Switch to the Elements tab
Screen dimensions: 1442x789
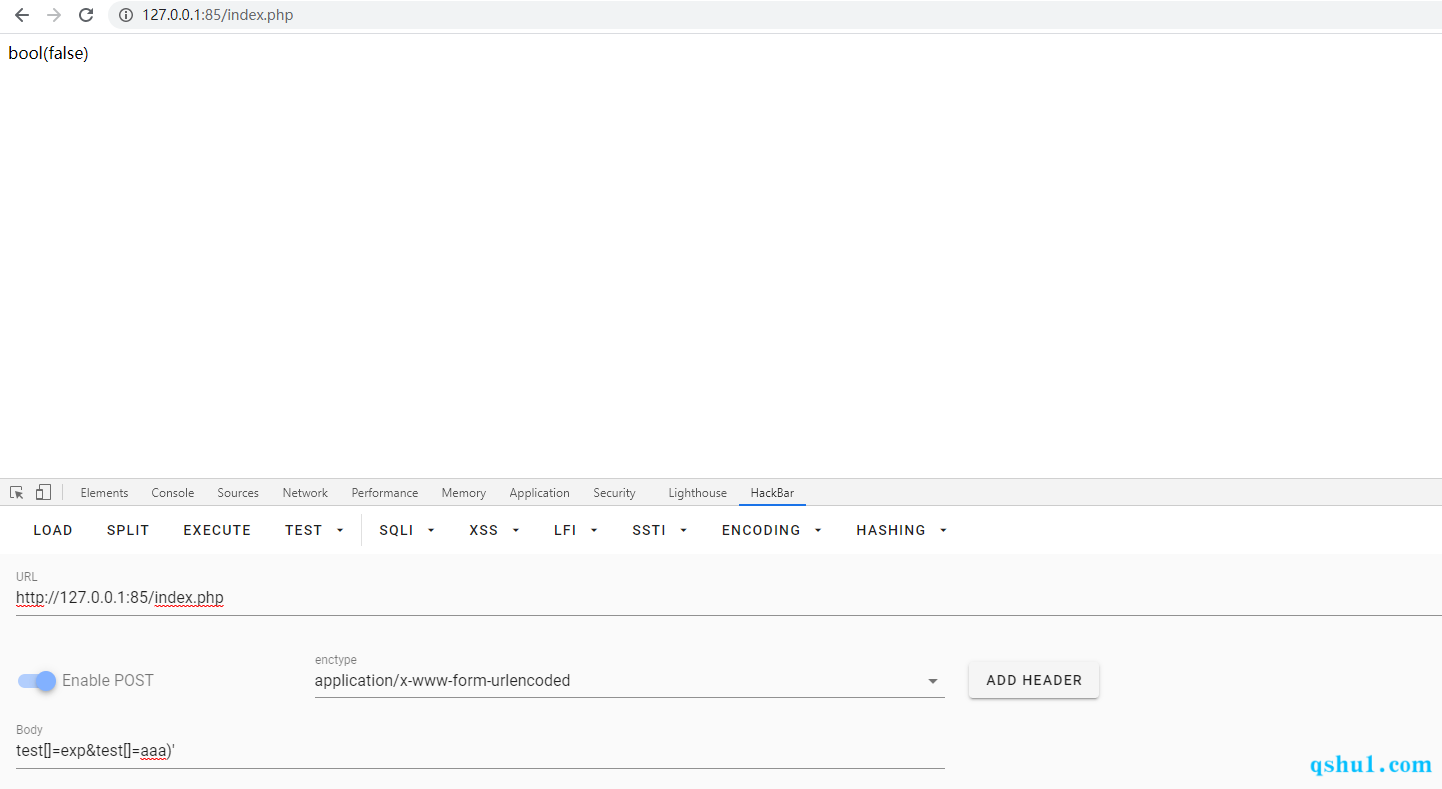click(104, 493)
